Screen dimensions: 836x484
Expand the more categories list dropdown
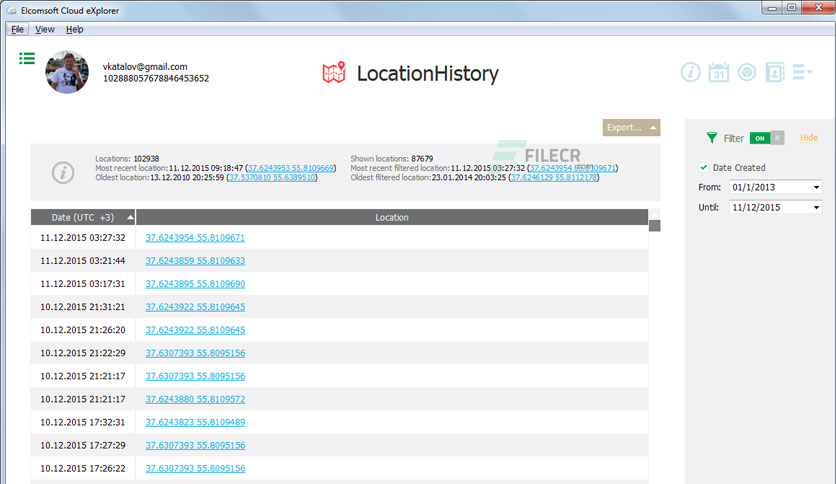tap(802, 71)
